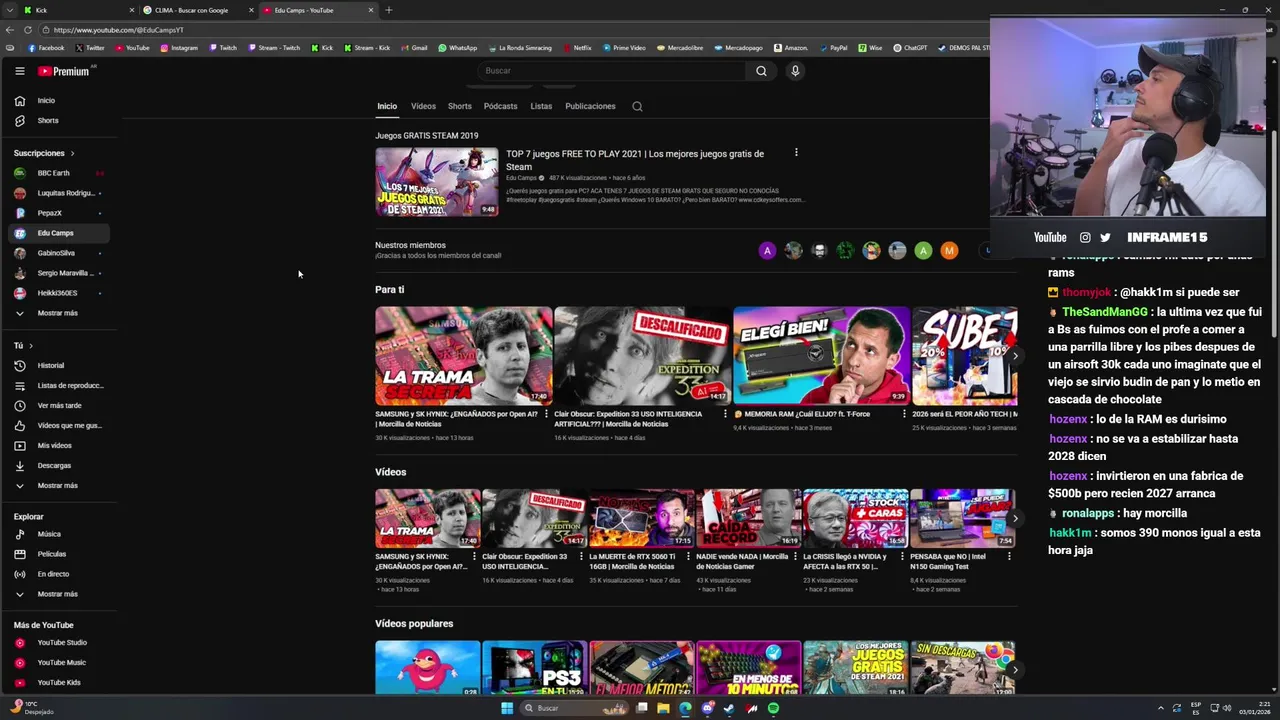
Task: Expand Tú section with Mostrar más
Action: [x=59, y=485]
